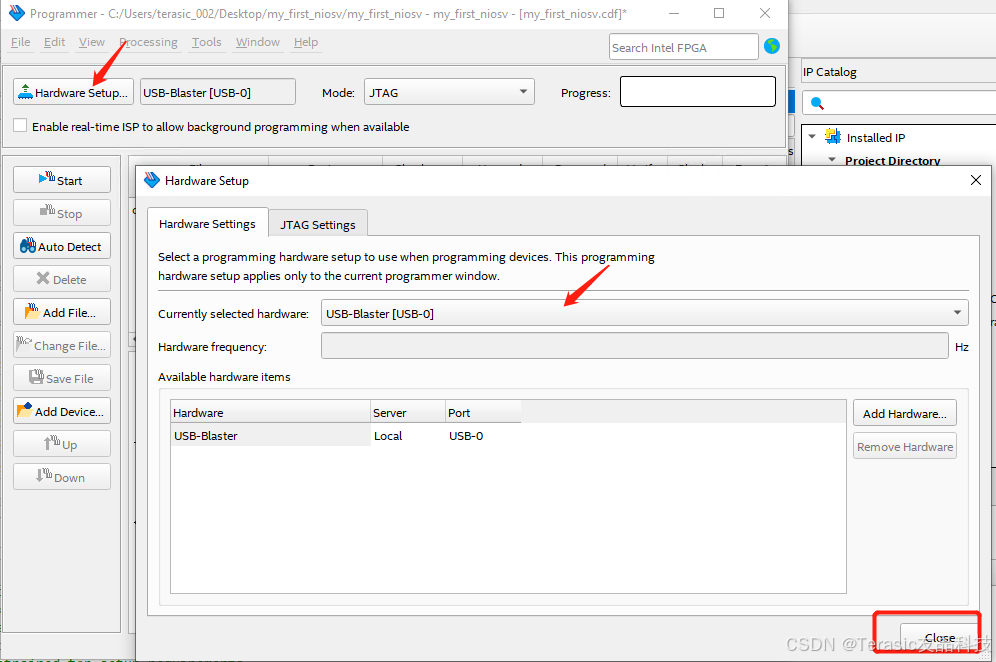Select the Hardware Settings tab
The width and height of the screenshot is (996, 662).
[207, 224]
